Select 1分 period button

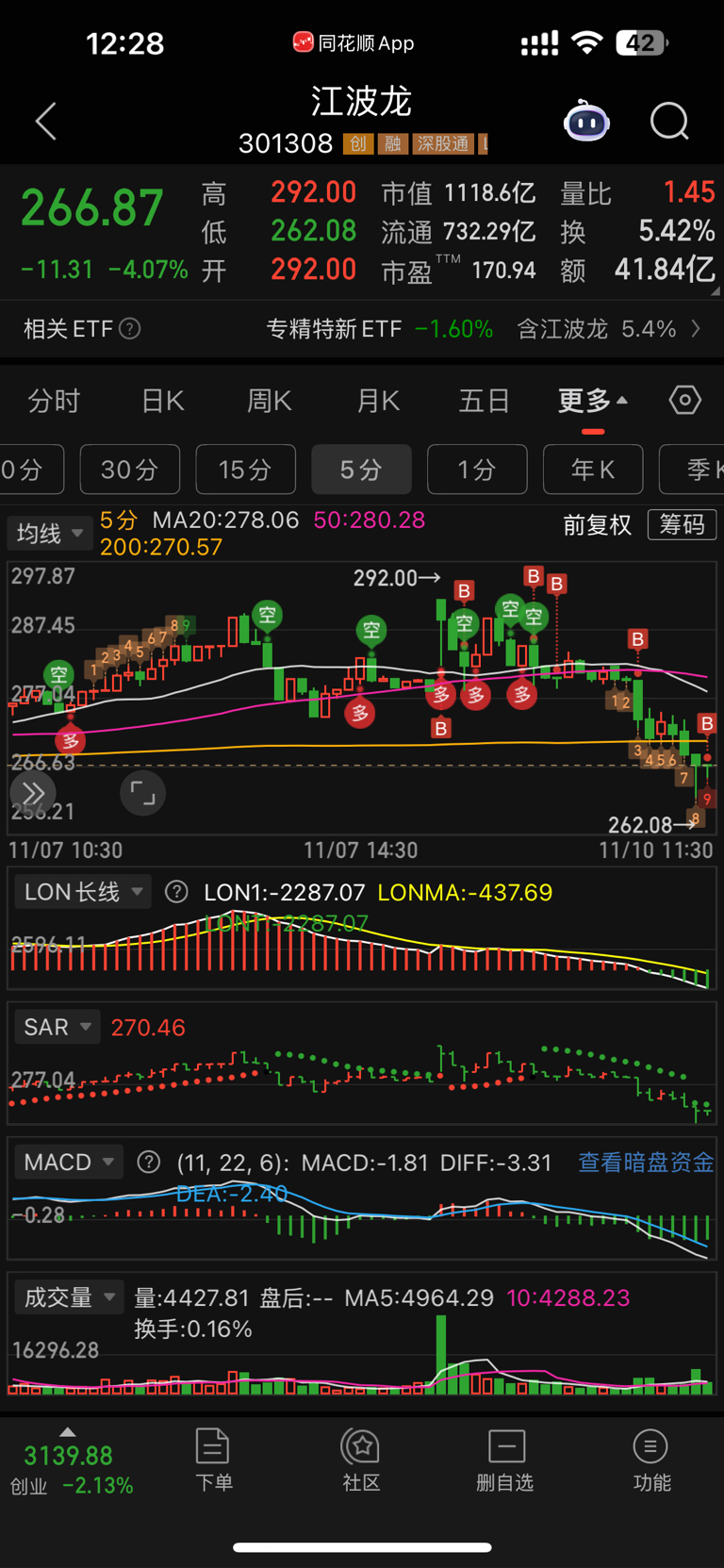(x=477, y=470)
